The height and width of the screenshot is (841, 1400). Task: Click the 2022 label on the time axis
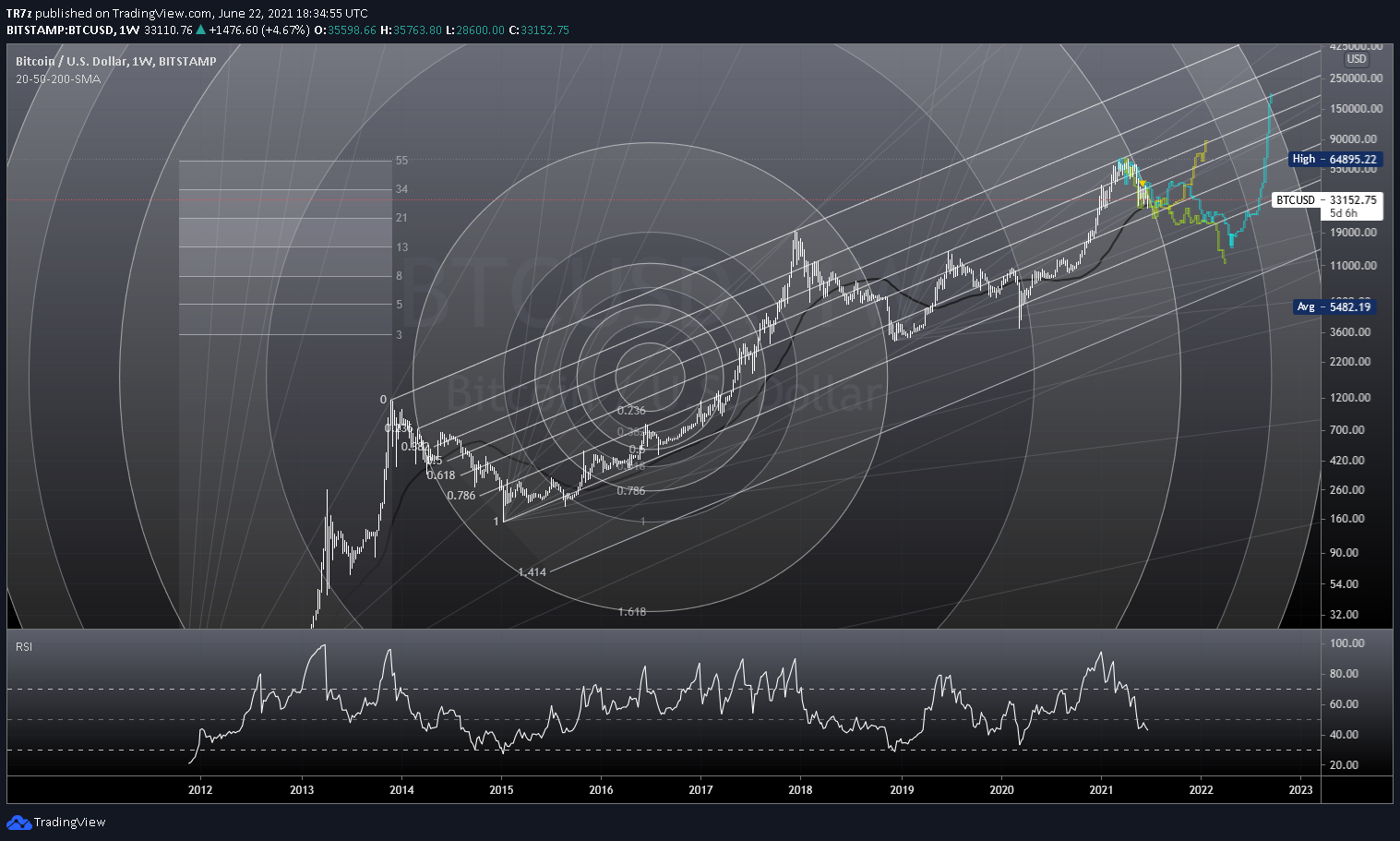1201,789
